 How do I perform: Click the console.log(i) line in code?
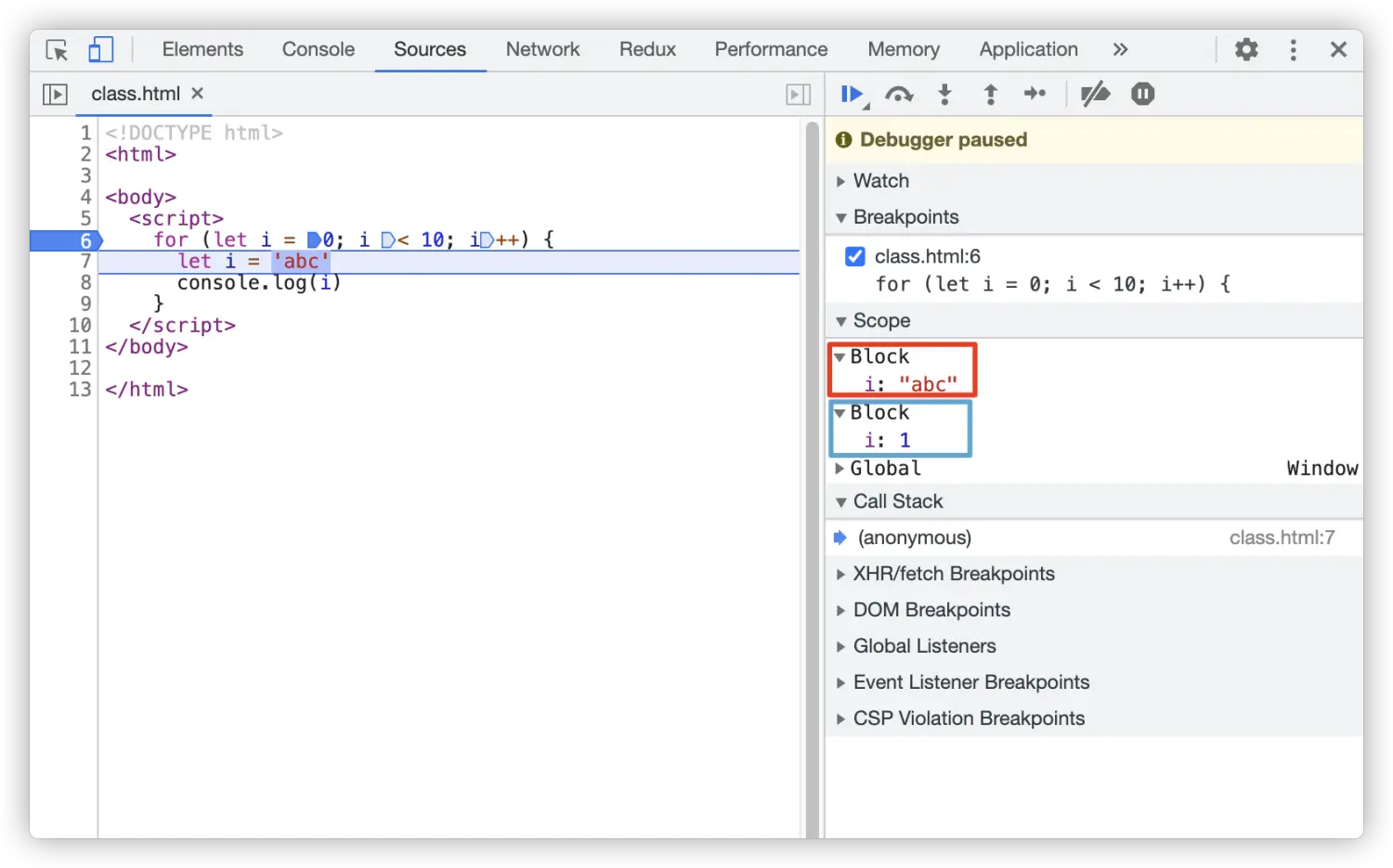coord(259,283)
